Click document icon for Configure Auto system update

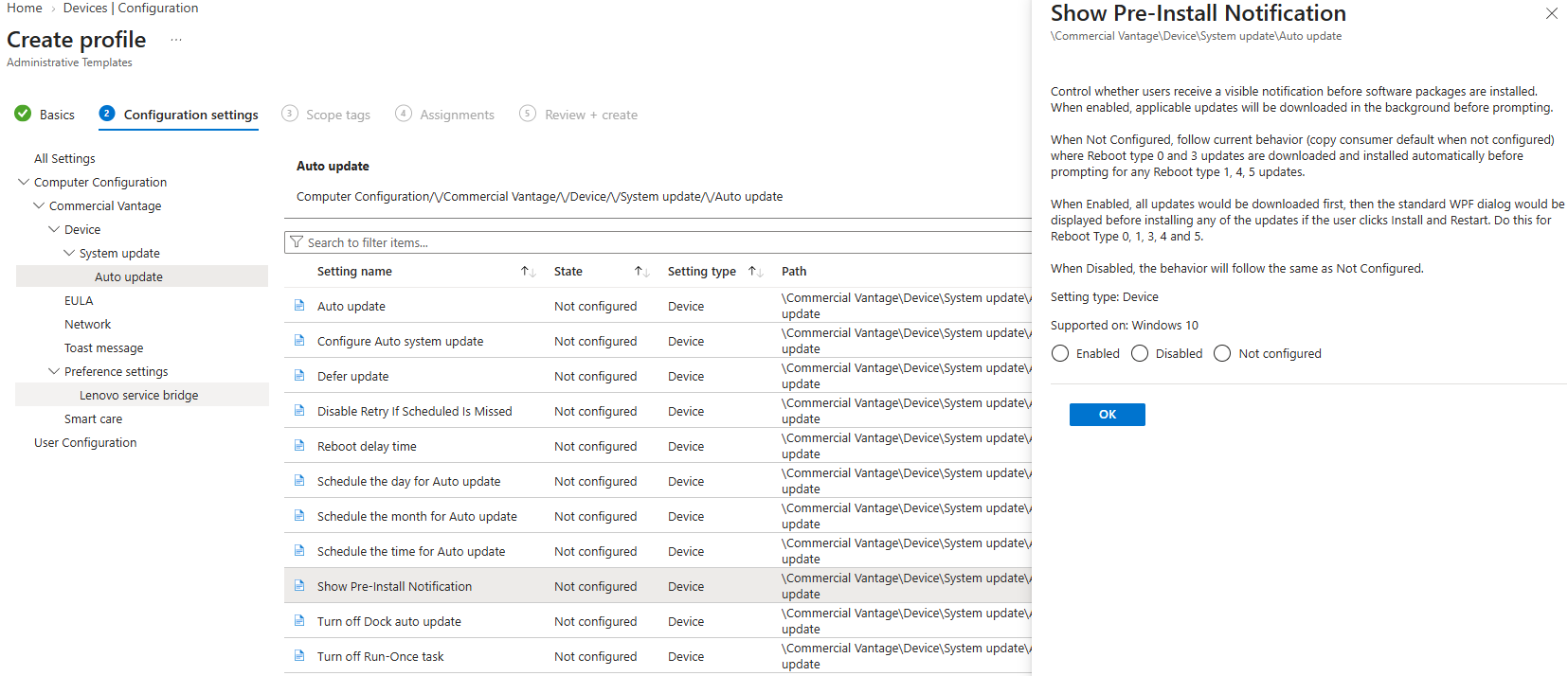pos(299,341)
